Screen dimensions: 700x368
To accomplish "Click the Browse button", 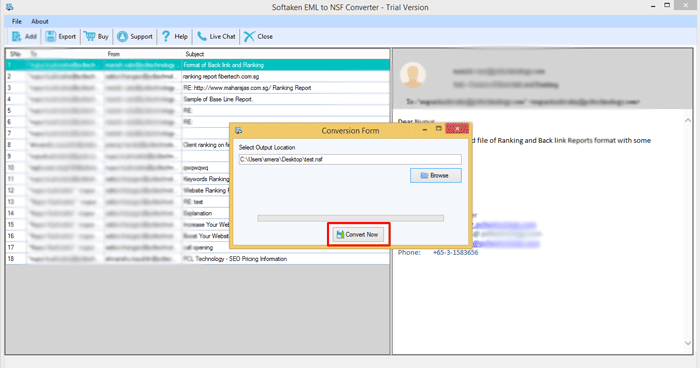I will coord(436,176).
